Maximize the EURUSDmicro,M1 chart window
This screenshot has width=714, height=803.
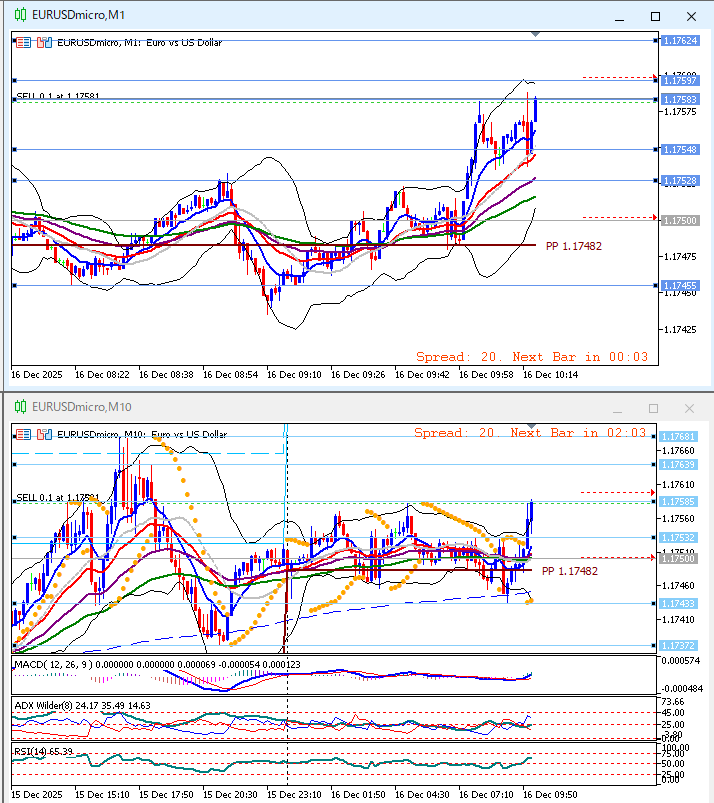(x=655, y=16)
